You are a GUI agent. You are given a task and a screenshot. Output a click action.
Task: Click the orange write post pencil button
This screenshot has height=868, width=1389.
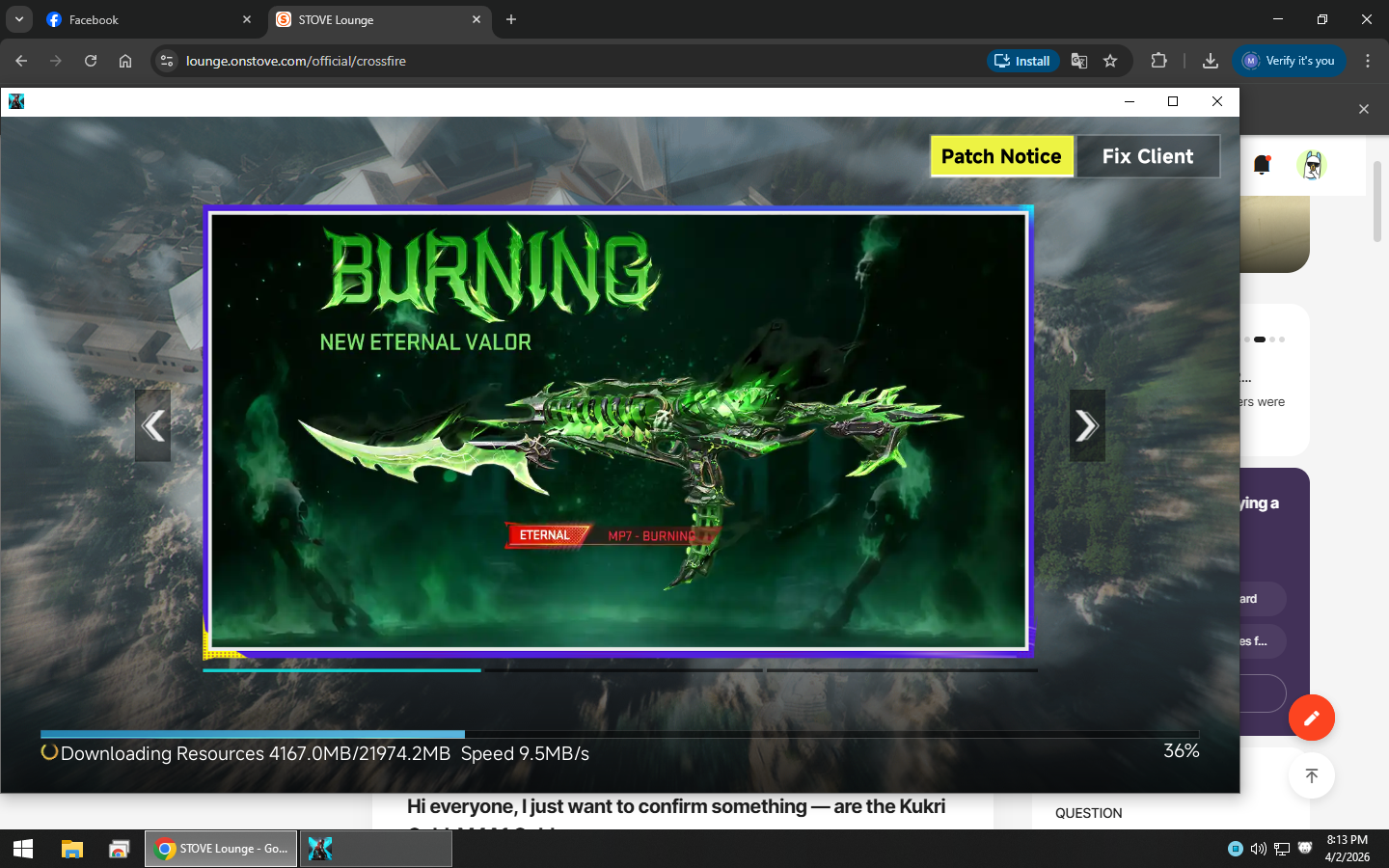[x=1311, y=718]
